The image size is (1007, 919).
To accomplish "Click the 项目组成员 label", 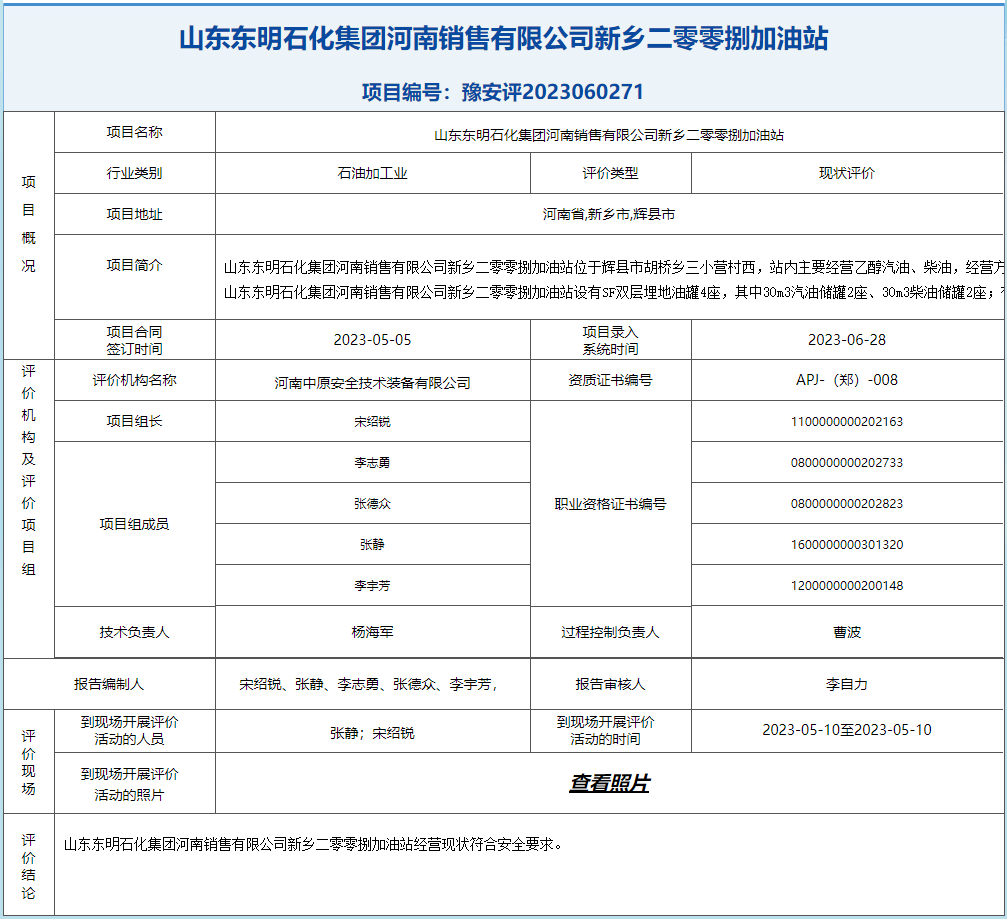I will (x=134, y=524).
